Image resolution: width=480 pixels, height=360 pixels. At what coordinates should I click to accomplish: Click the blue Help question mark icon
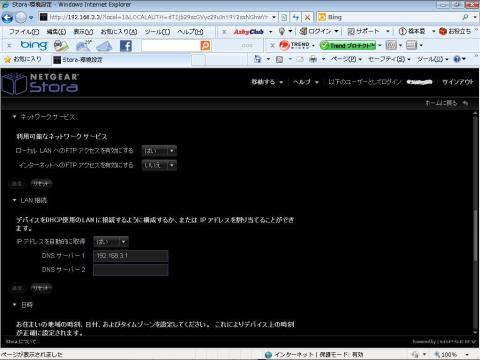tap(457, 59)
